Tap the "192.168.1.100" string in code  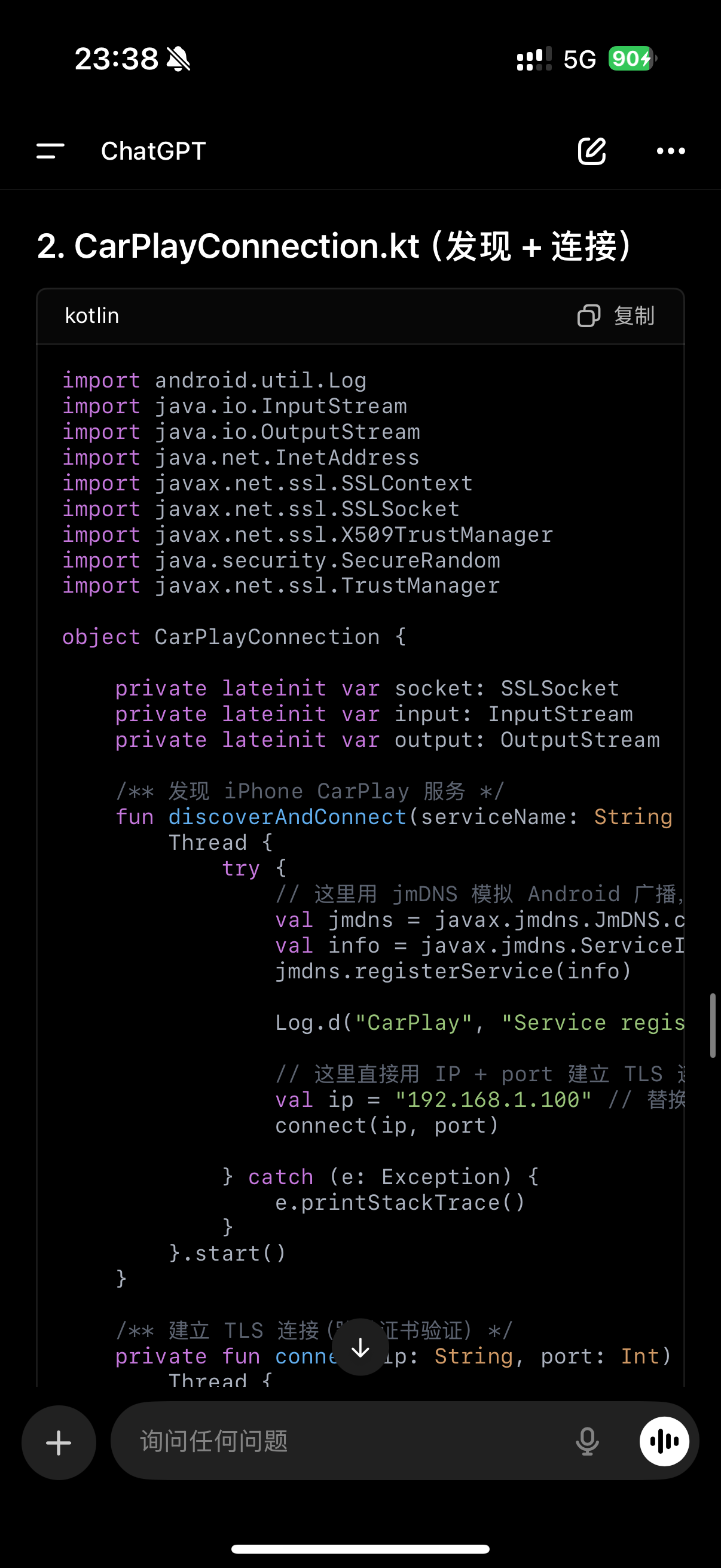pyautogui.click(x=493, y=1099)
